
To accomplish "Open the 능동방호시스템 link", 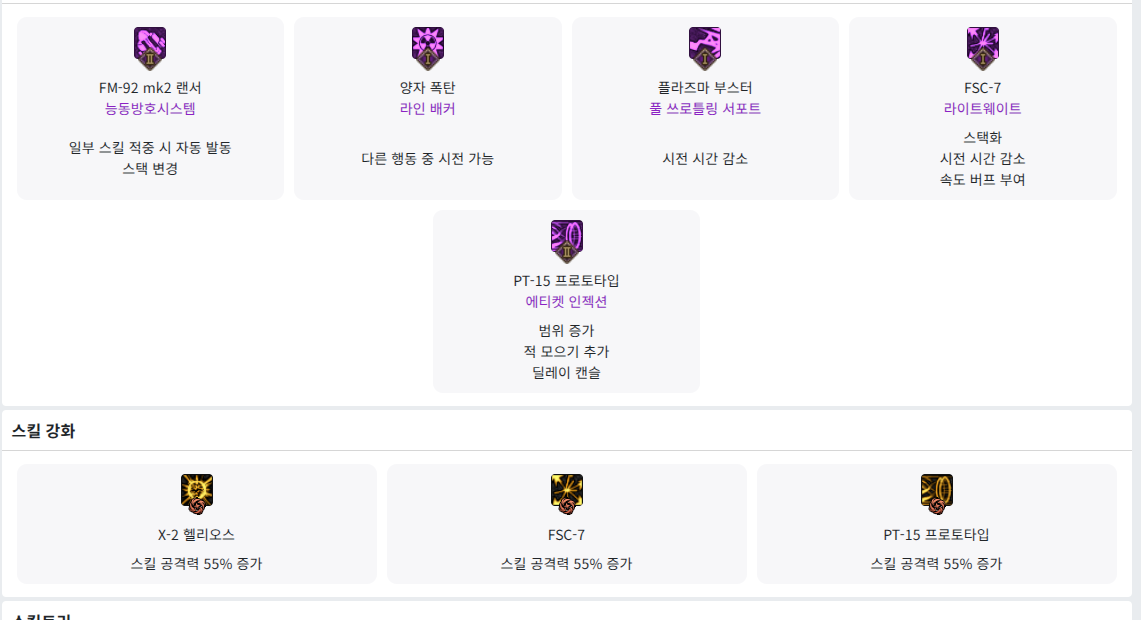I will pos(150,109).
